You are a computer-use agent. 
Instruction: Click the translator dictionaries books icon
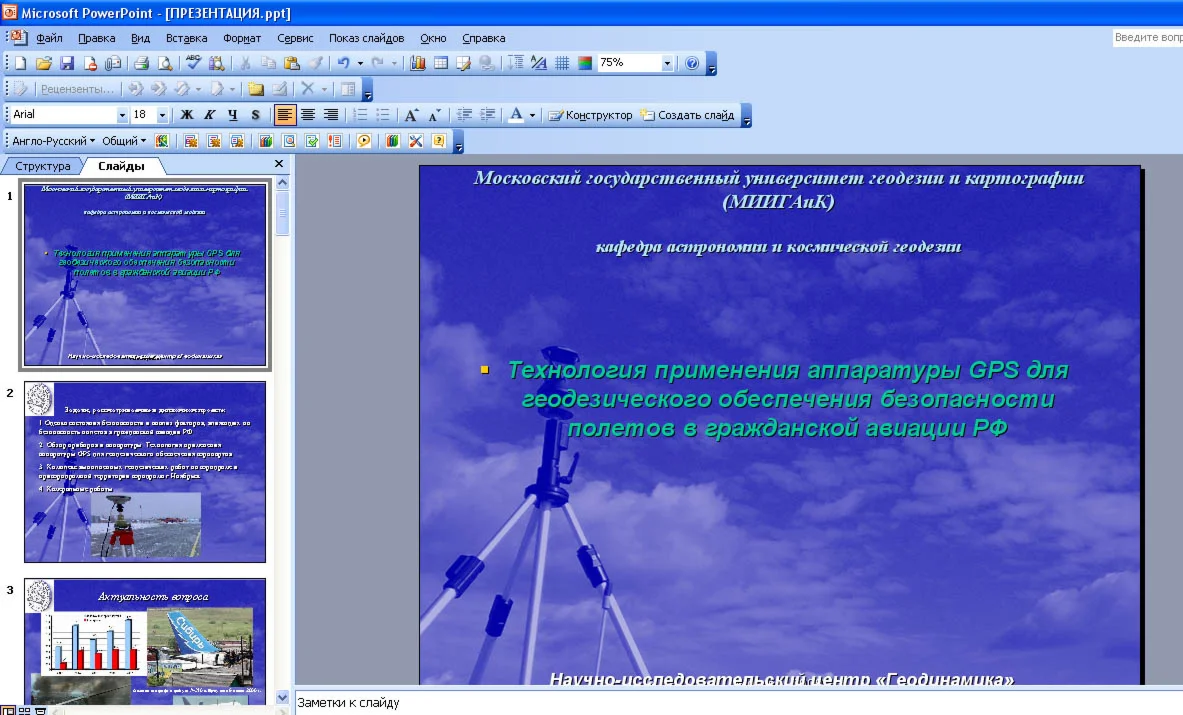pos(392,141)
